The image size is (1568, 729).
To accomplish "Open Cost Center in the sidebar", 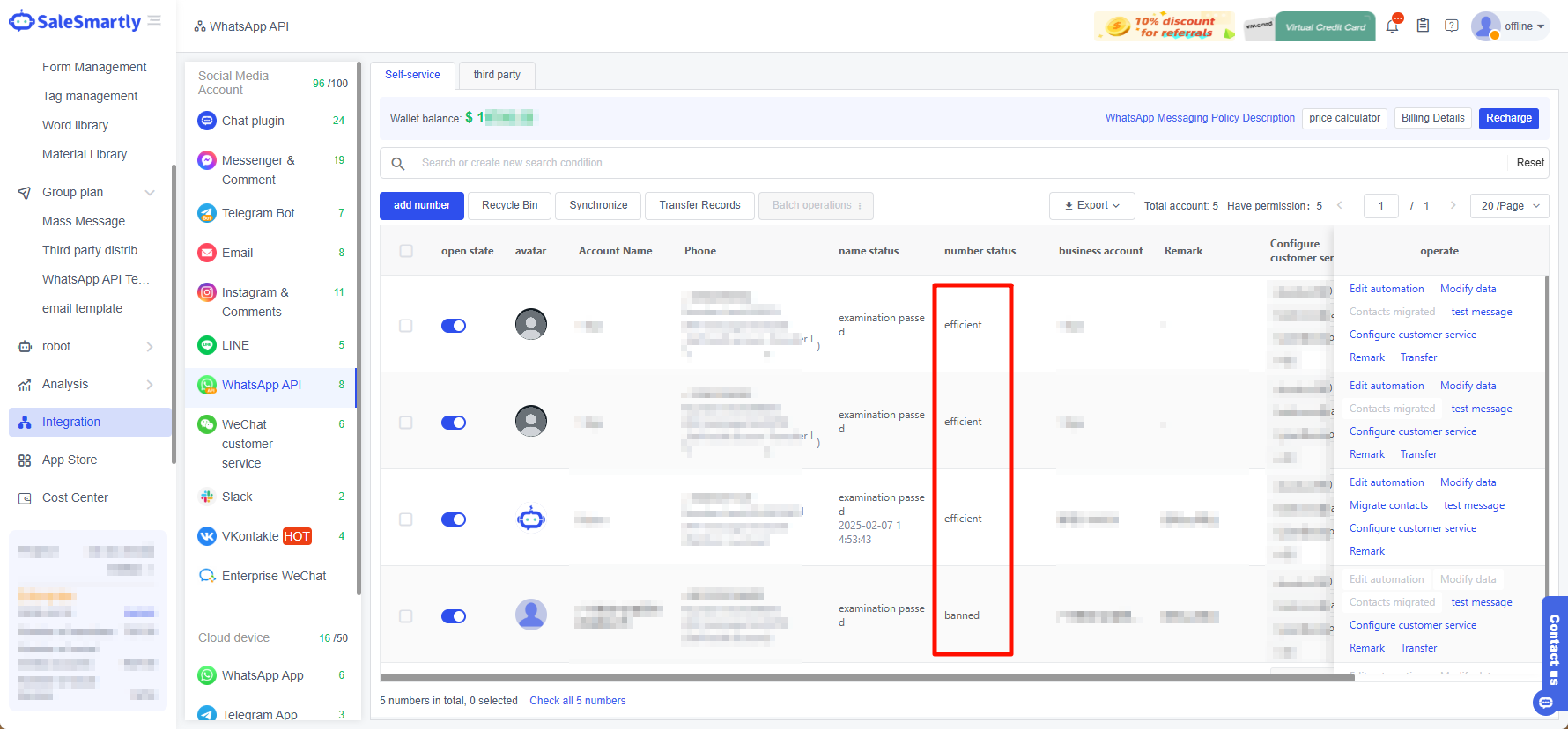I will click(x=75, y=497).
